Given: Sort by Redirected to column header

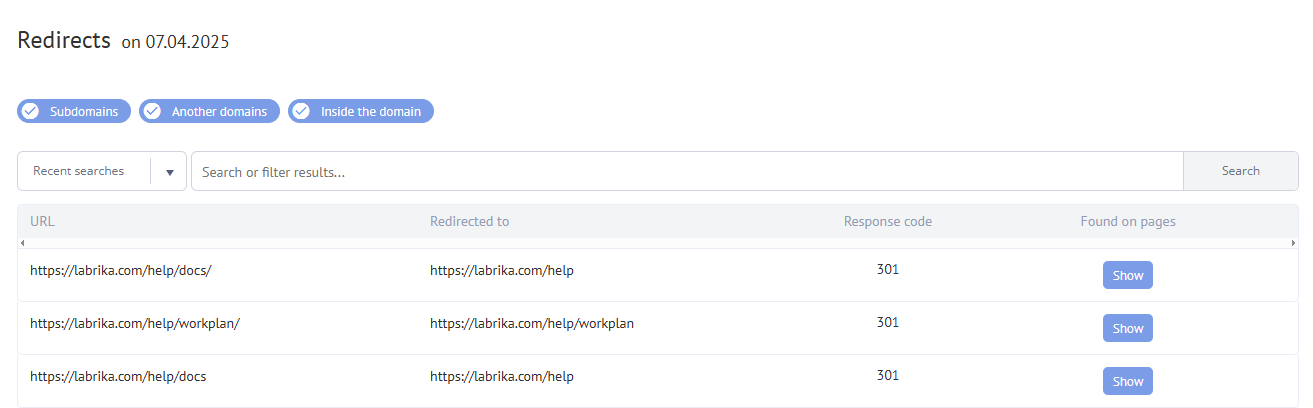Looking at the screenshot, I should point(469,221).
